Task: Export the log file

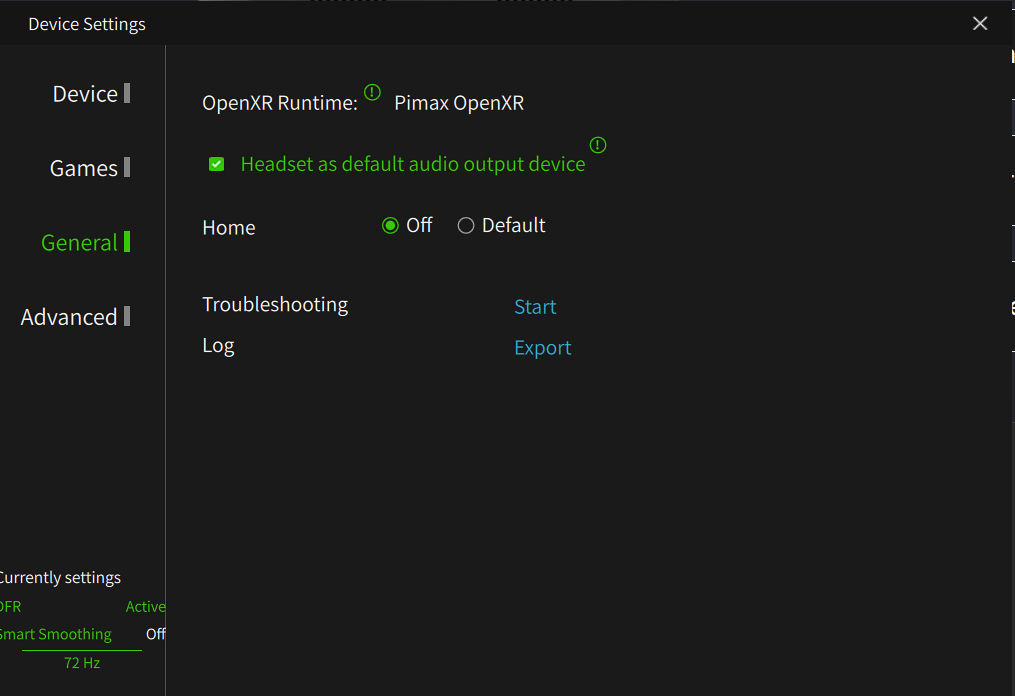Action: [x=543, y=348]
